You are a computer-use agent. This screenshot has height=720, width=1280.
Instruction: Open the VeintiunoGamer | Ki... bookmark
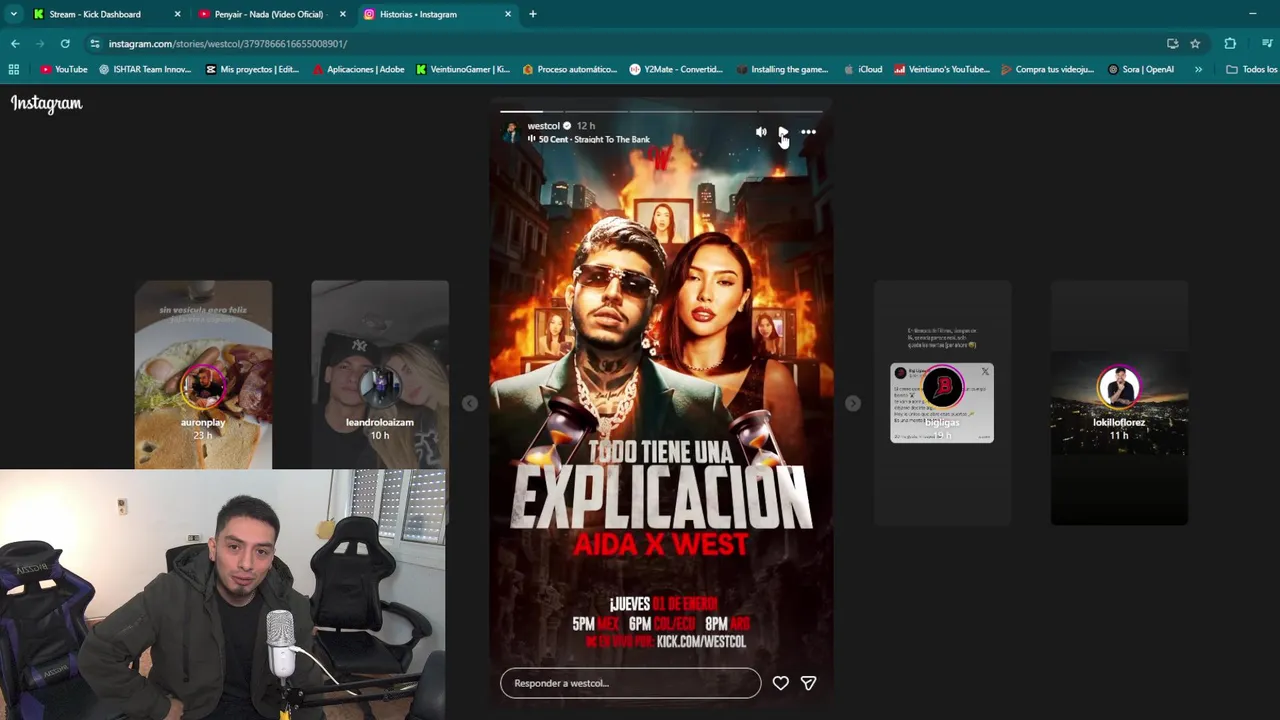463,70
